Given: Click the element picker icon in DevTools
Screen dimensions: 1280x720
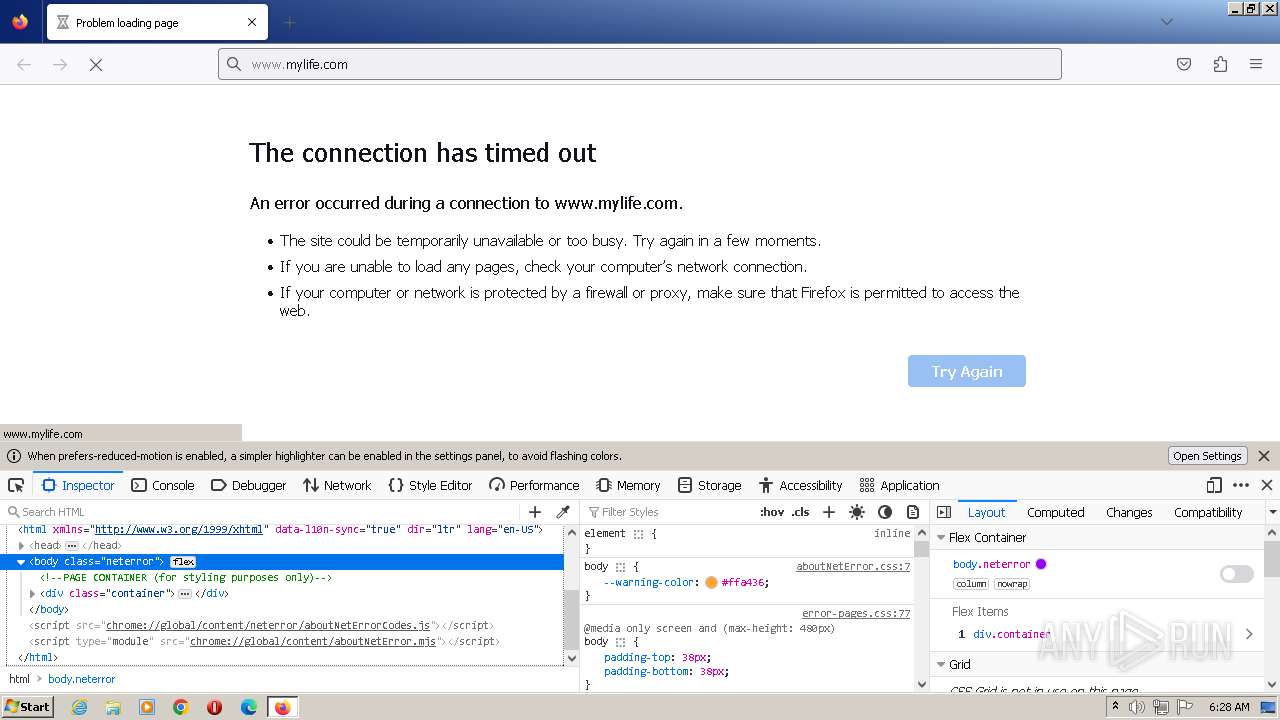Looking at the screenshot, I should click(16, 485).
